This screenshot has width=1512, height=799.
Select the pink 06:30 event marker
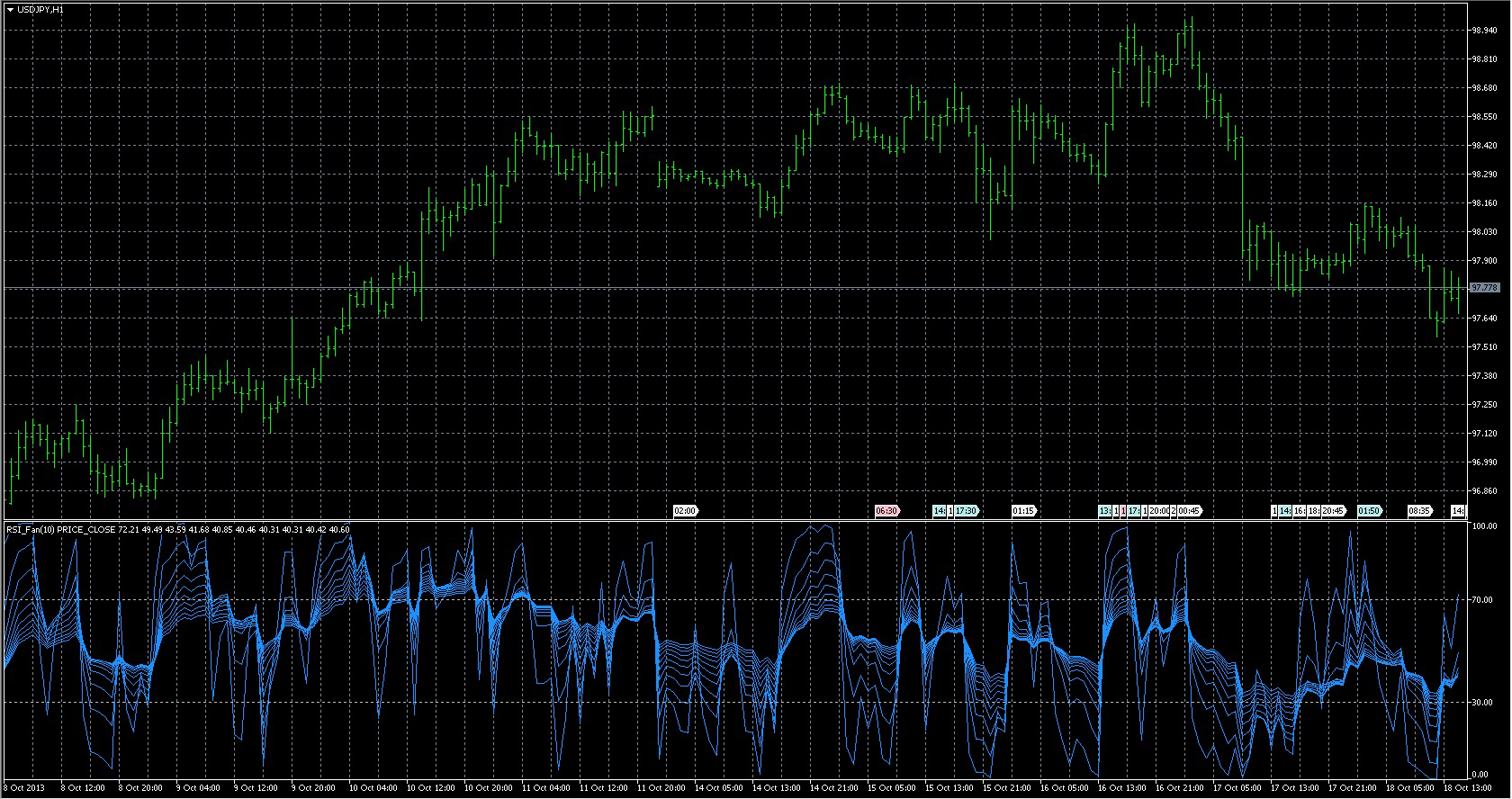(886, 511)
